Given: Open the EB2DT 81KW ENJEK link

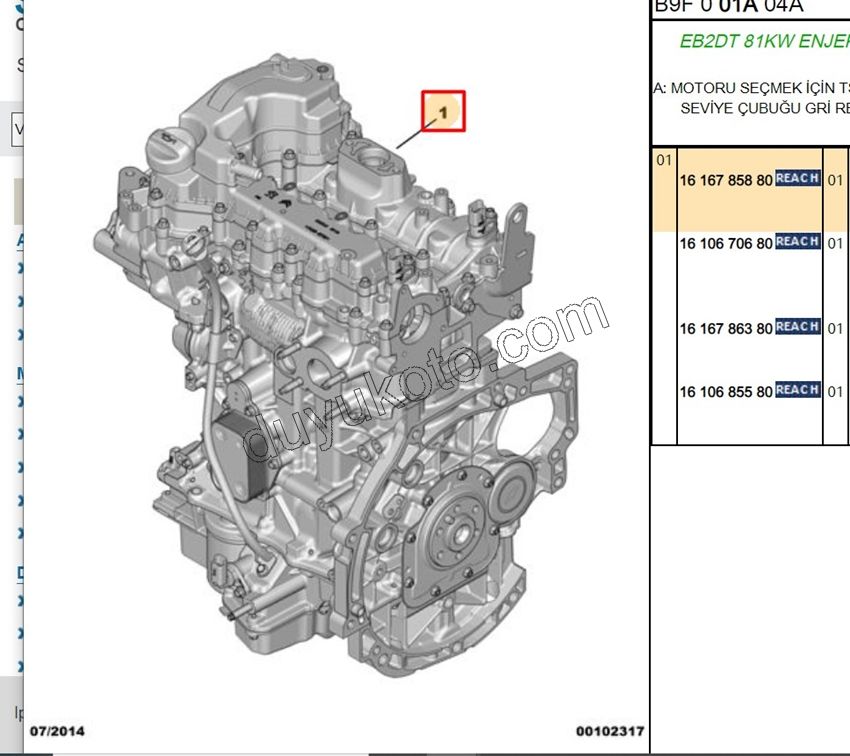Looking at the screenshot, I should coord(763,43).
